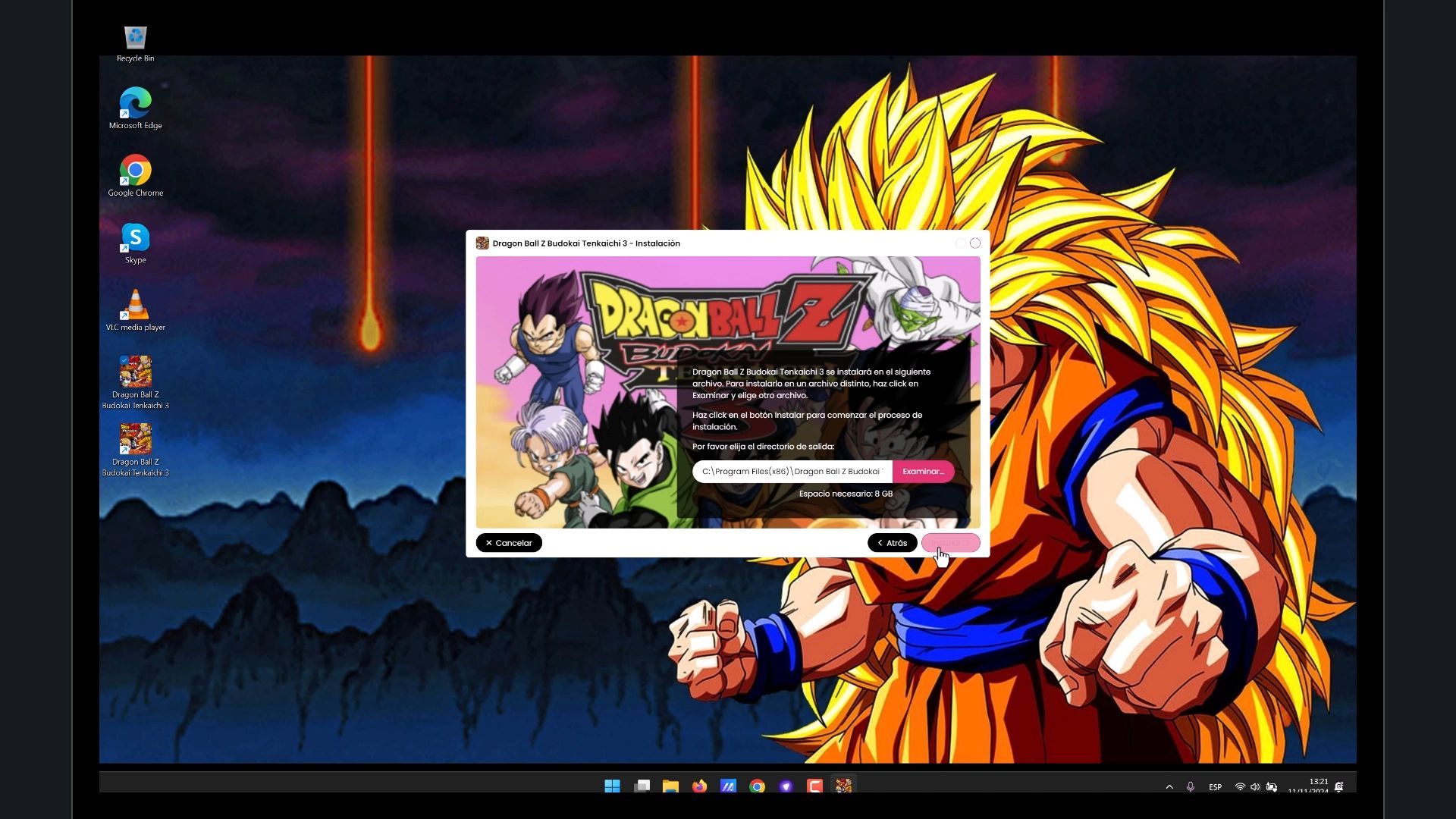Image resolution: width=1456 pixels, height=819 pixels.
Task: Switch the input language via ESP indicator
Action: pos(1216,787)
